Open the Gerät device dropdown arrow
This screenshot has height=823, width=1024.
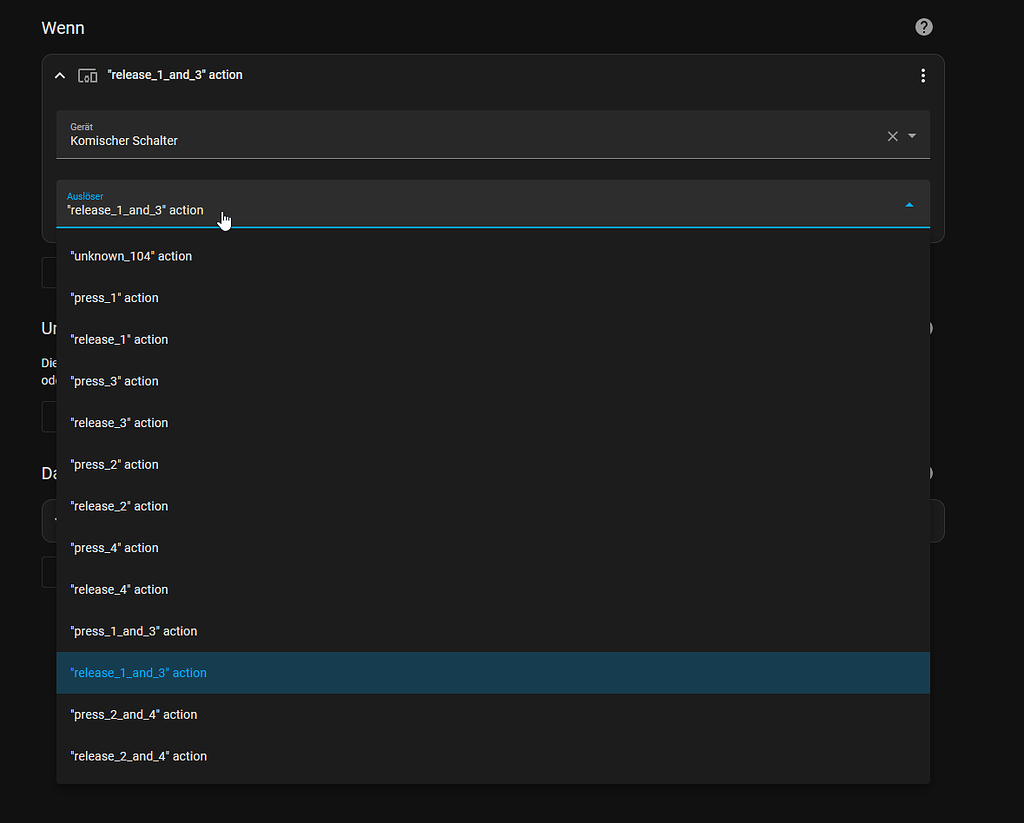point(912,136)
